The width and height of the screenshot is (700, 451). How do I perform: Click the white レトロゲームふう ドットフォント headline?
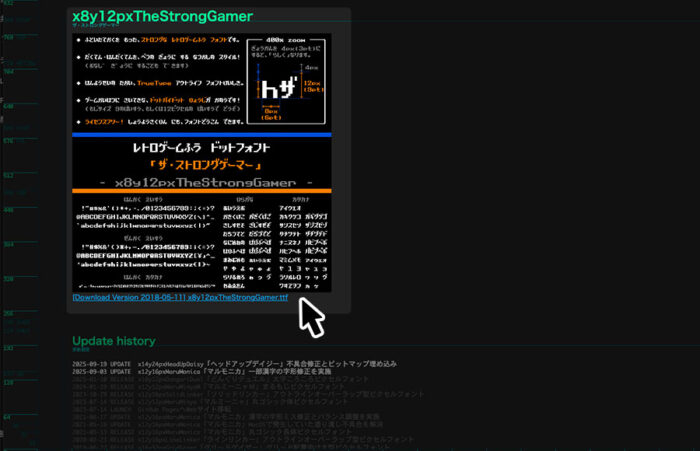[x=201, y=147]
